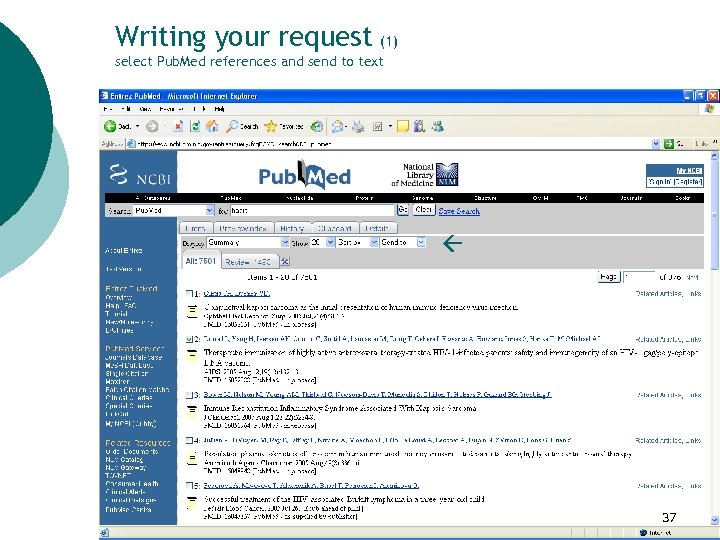720x540 pixels.
Task: Click the browser Forward arrow icon
Action: coord(152,126)
